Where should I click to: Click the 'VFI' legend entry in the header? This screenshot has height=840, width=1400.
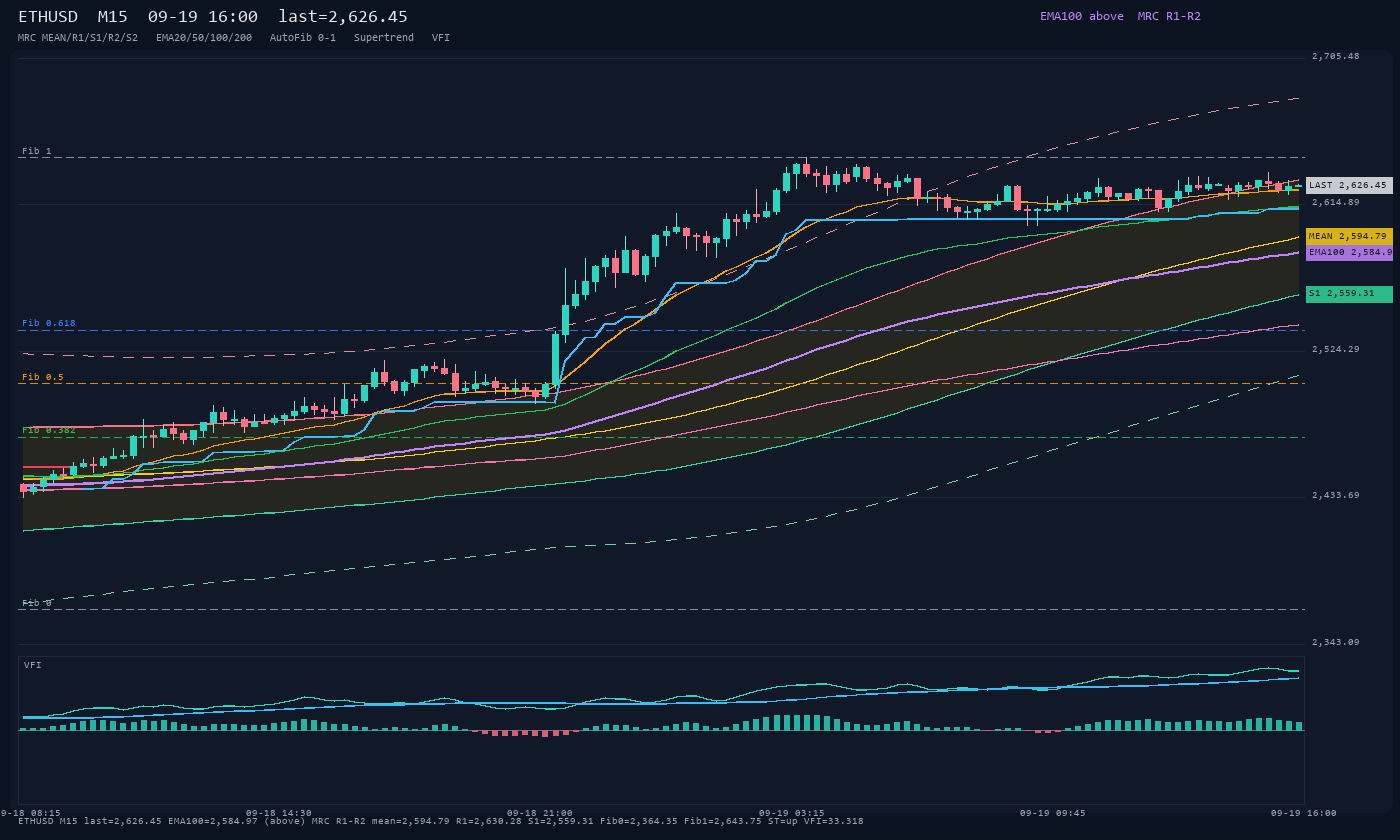(x=441, y=38)
